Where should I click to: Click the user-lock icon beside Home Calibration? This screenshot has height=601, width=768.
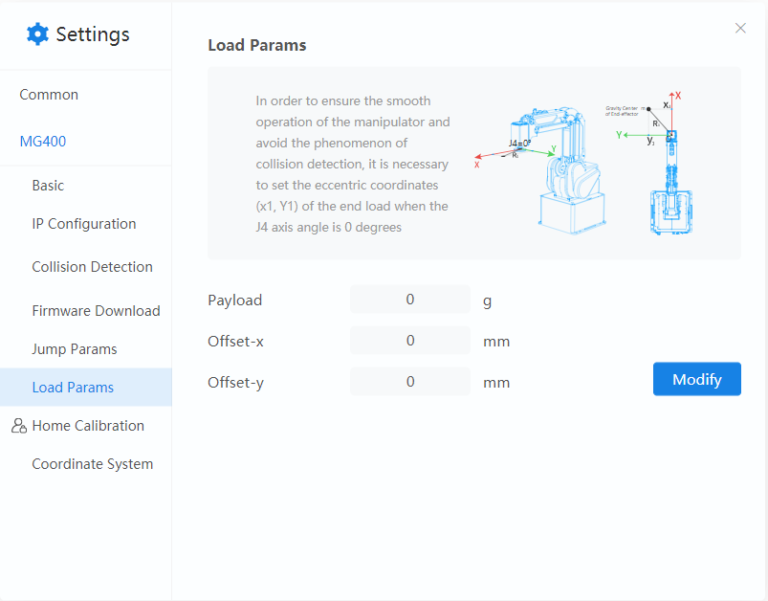click(x=18, y=426)
